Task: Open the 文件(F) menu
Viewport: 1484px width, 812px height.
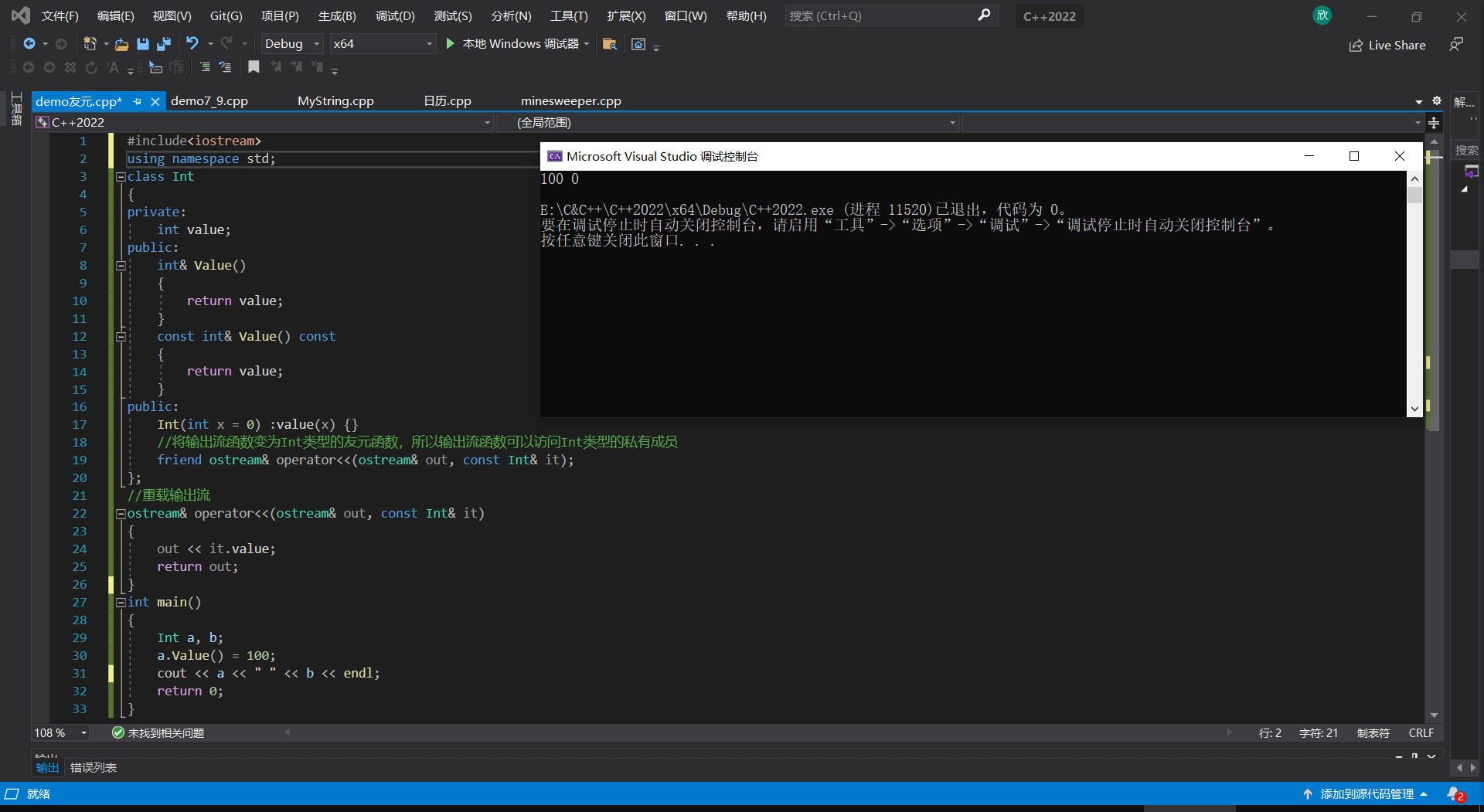Action: point(60,15)
